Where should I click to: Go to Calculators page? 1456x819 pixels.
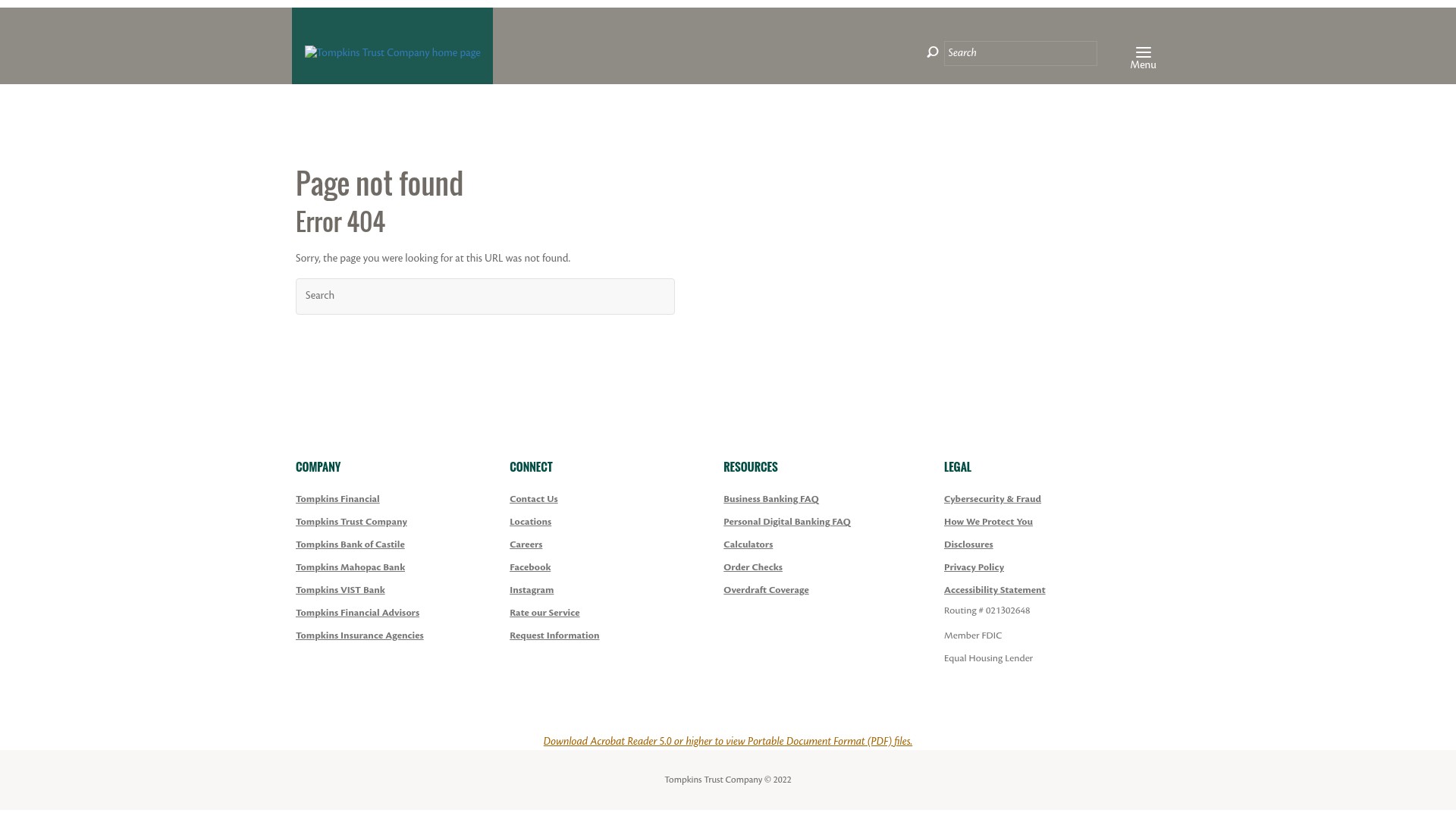[748, 544]
